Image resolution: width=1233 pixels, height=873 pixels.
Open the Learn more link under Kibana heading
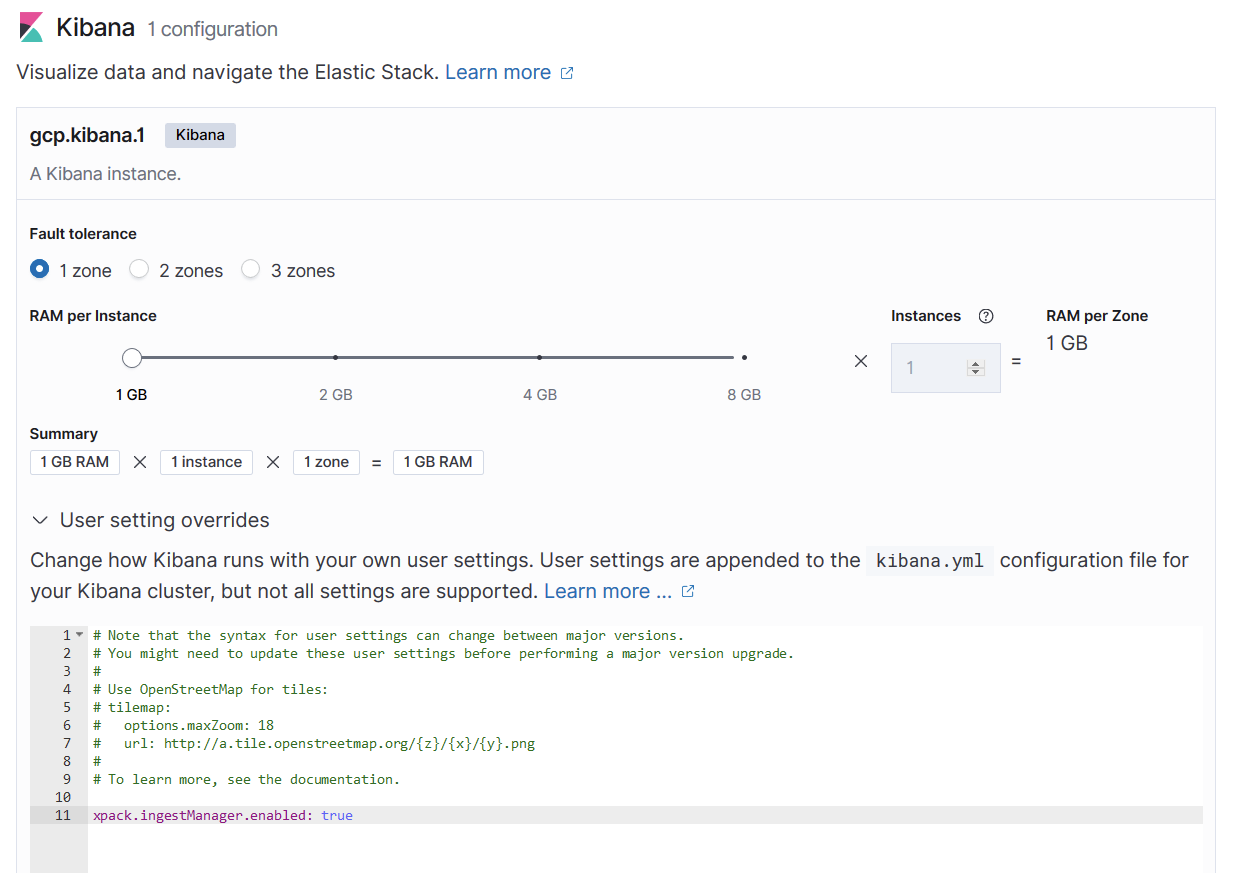click(x=498, y=72)
